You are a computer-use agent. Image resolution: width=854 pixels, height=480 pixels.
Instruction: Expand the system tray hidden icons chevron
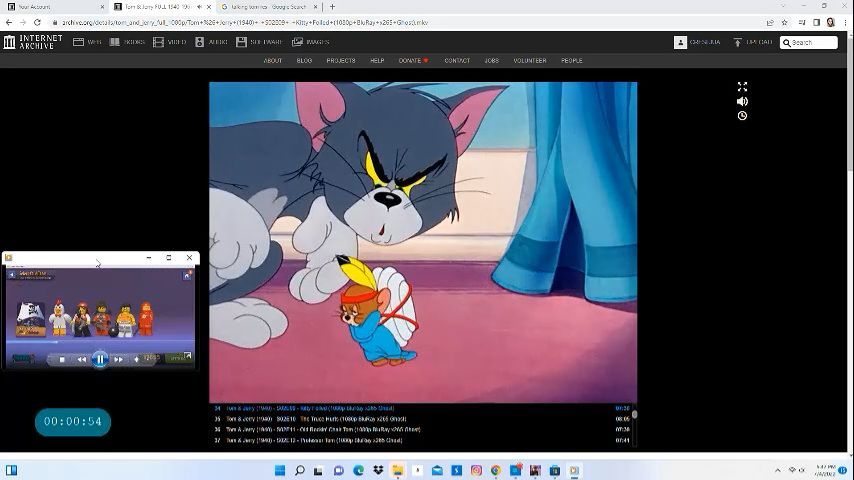pyautogui.click(x=778, y=470)
